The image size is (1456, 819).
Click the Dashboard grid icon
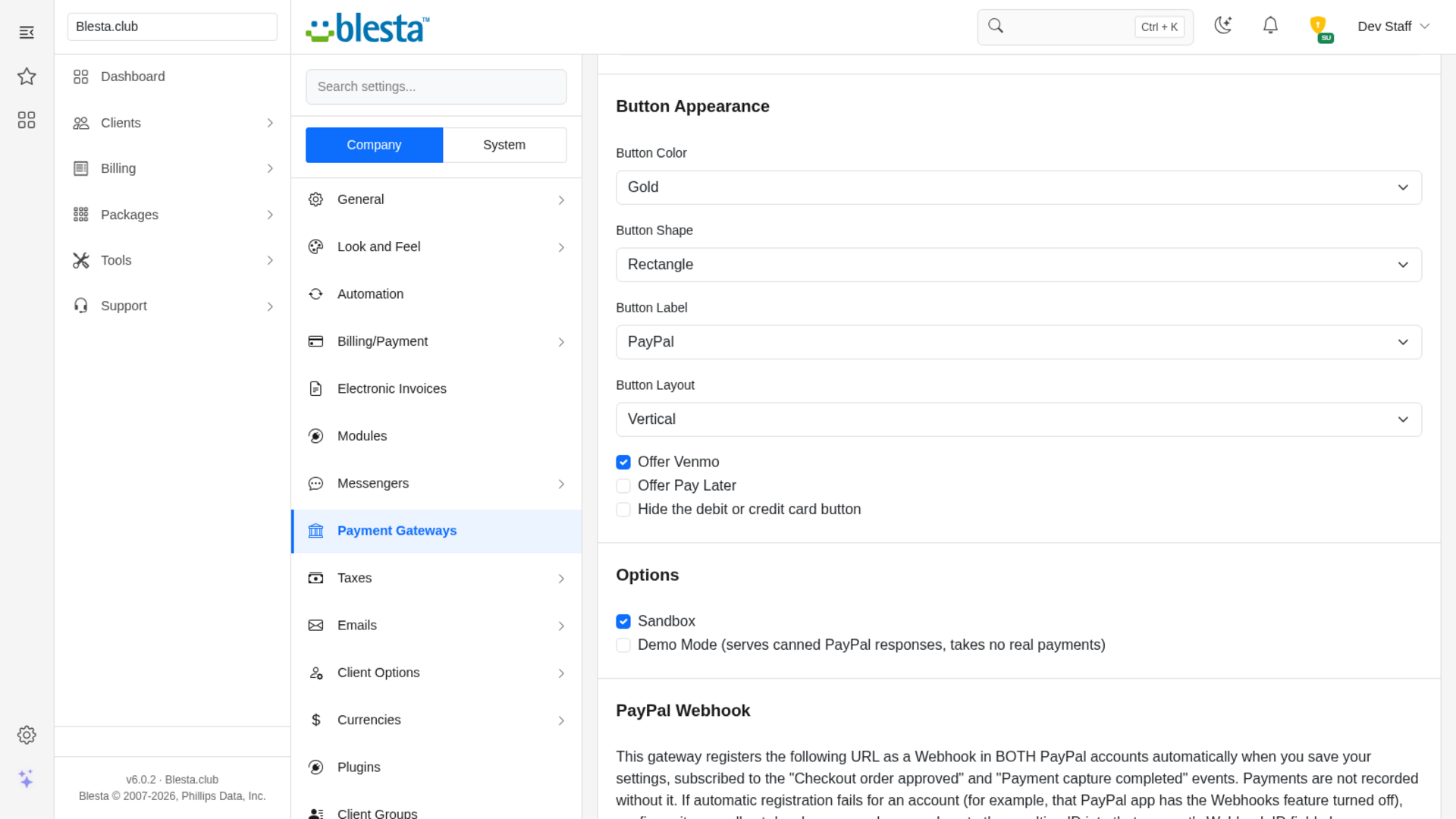click(81, 77)
